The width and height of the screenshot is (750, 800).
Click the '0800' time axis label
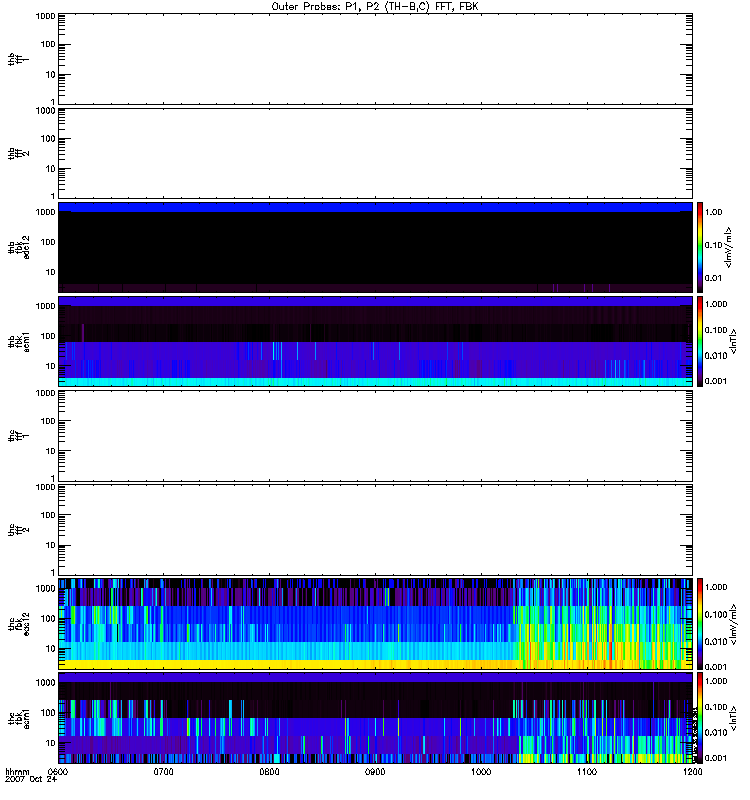point(269,772)
